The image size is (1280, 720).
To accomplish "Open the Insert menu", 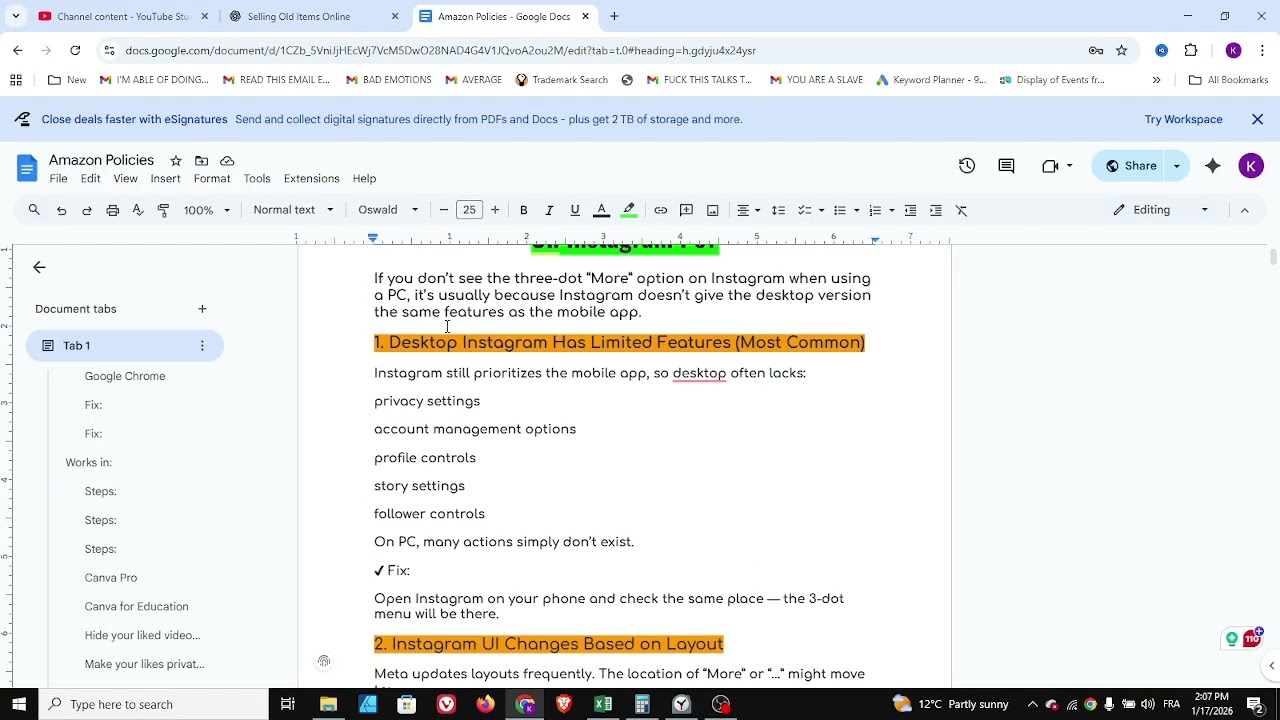I will pos(165,179).
